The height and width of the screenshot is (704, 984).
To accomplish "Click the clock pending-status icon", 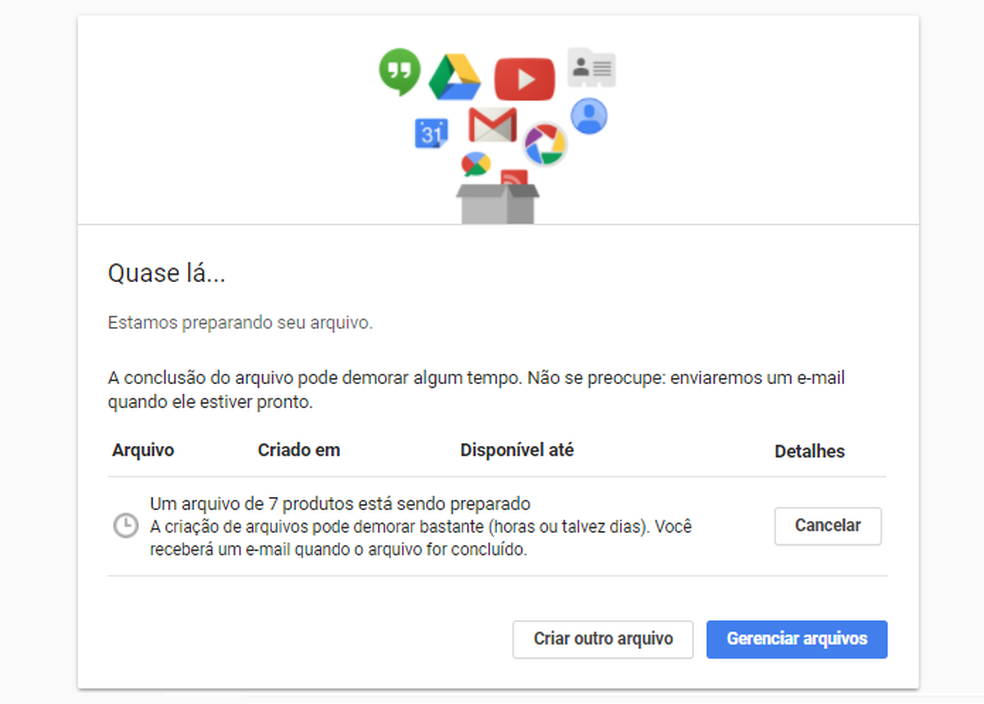I will tap(125, 525).
